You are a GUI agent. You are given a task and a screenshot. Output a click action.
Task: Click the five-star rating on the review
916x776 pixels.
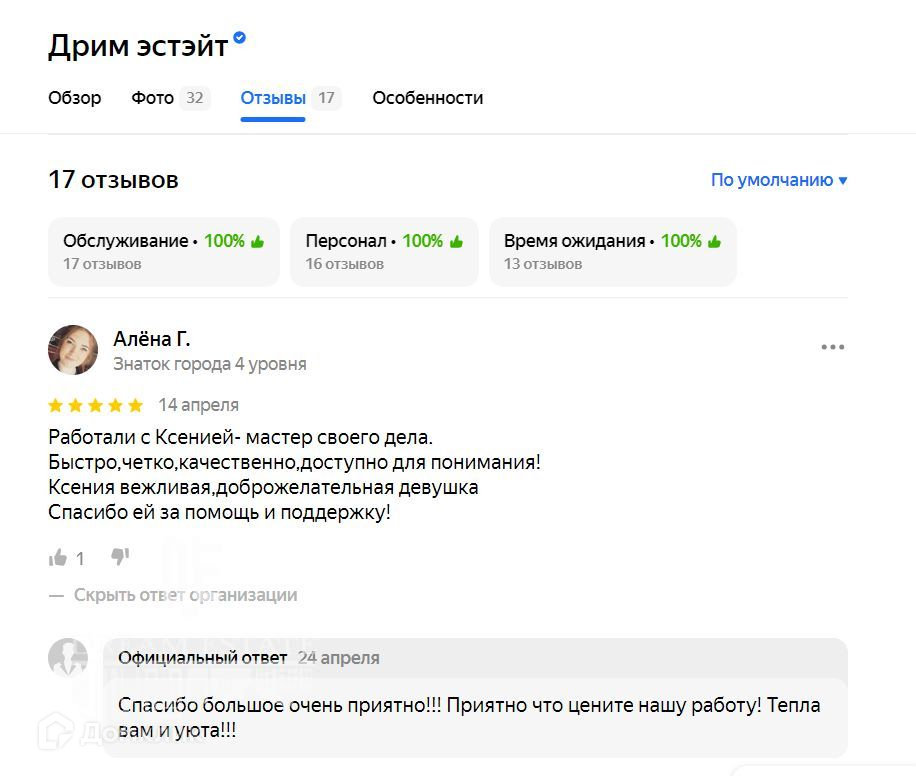click(x=96, y=405)
